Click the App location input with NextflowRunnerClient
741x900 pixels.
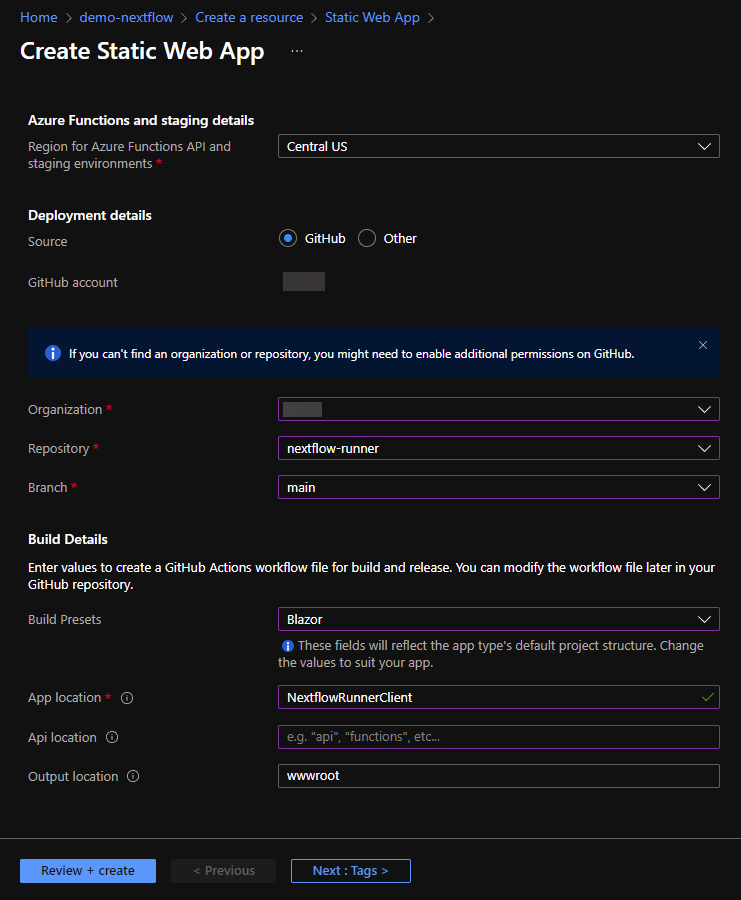(499, 697)
